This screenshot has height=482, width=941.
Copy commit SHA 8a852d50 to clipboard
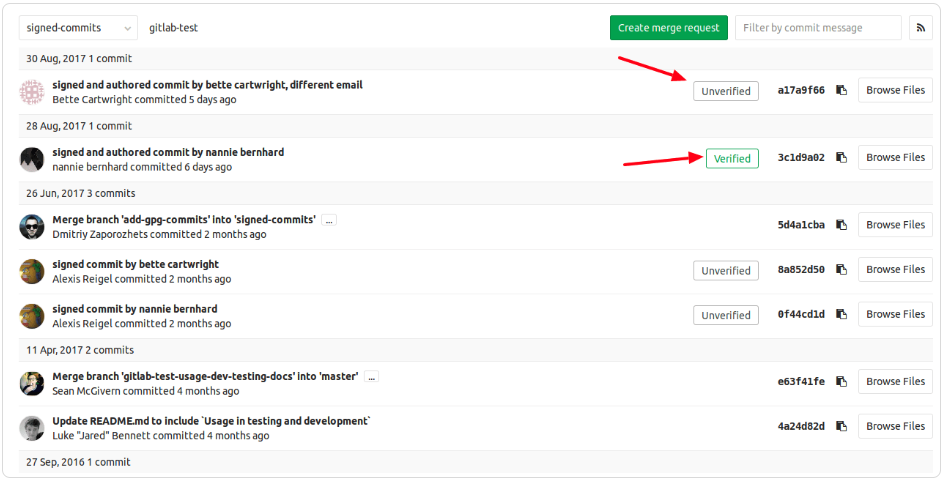pyautogui.click(x=842, y=270)
